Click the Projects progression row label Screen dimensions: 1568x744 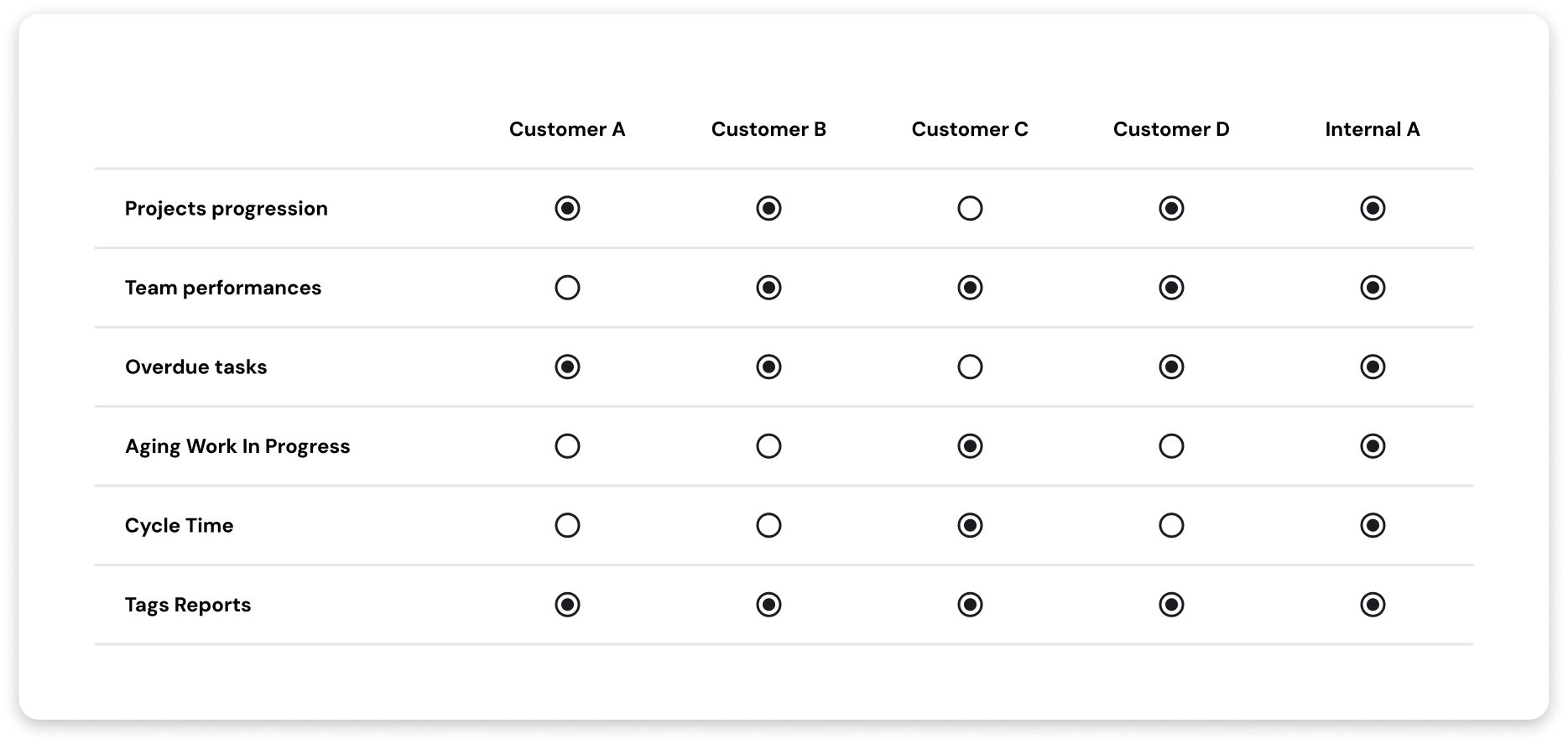(227, 209)
